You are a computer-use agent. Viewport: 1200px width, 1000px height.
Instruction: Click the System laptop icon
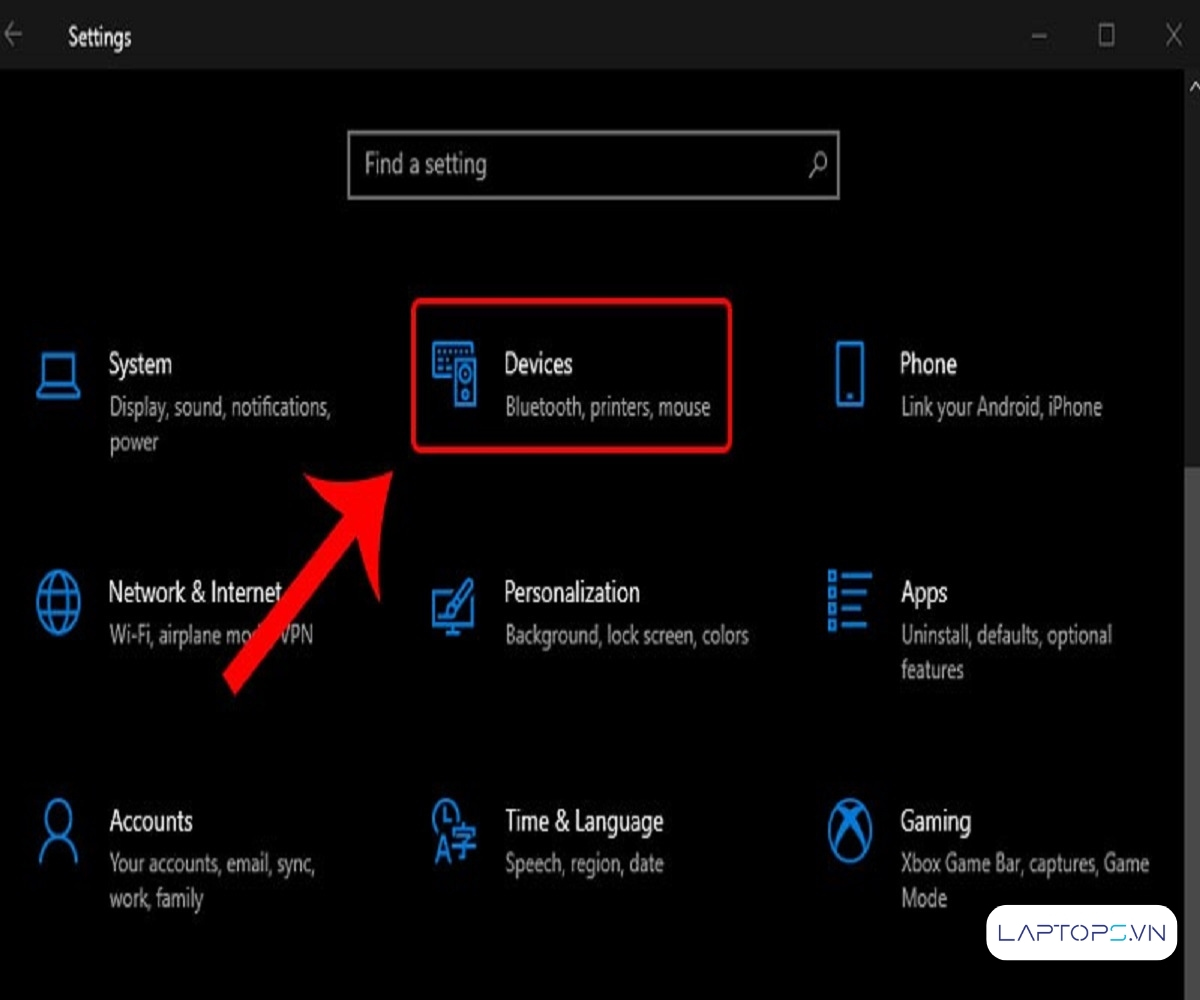[58, 375]
